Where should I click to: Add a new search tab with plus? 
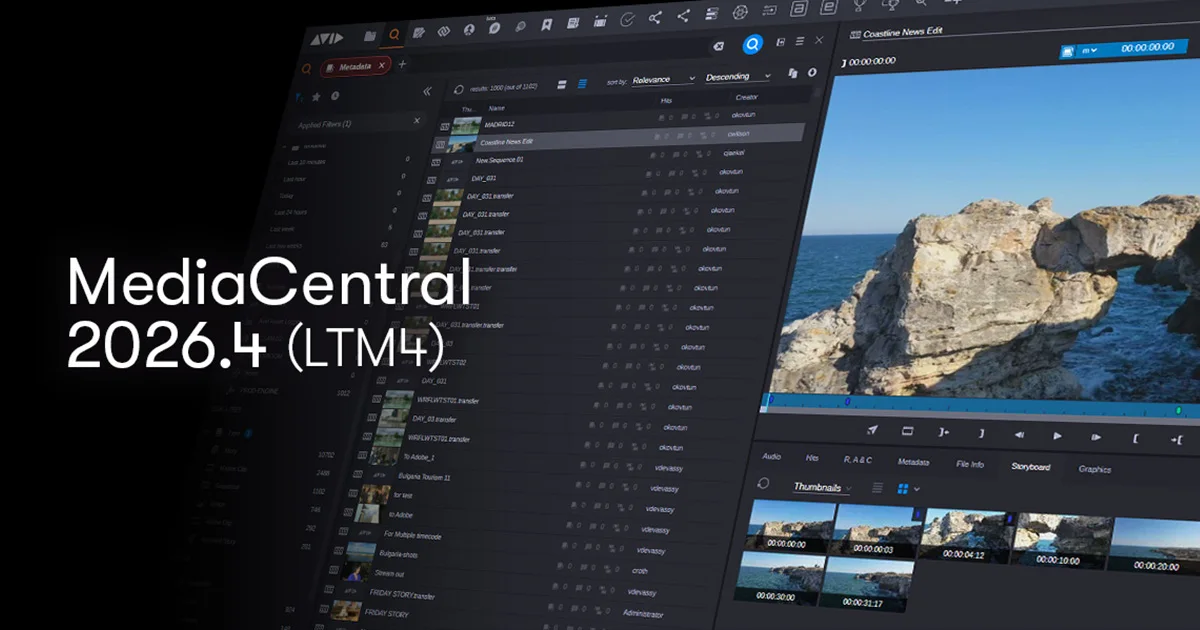click(x=403, y=64)
